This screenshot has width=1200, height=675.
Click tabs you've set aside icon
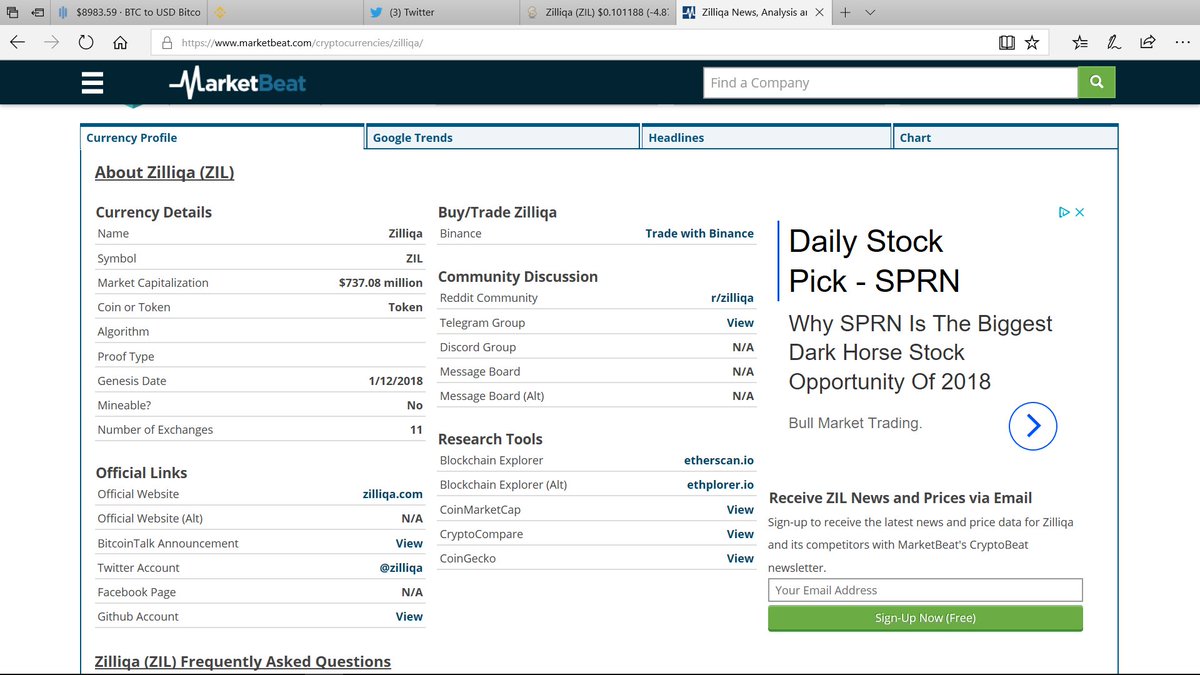pyautogui.click(x=12, y=12)
